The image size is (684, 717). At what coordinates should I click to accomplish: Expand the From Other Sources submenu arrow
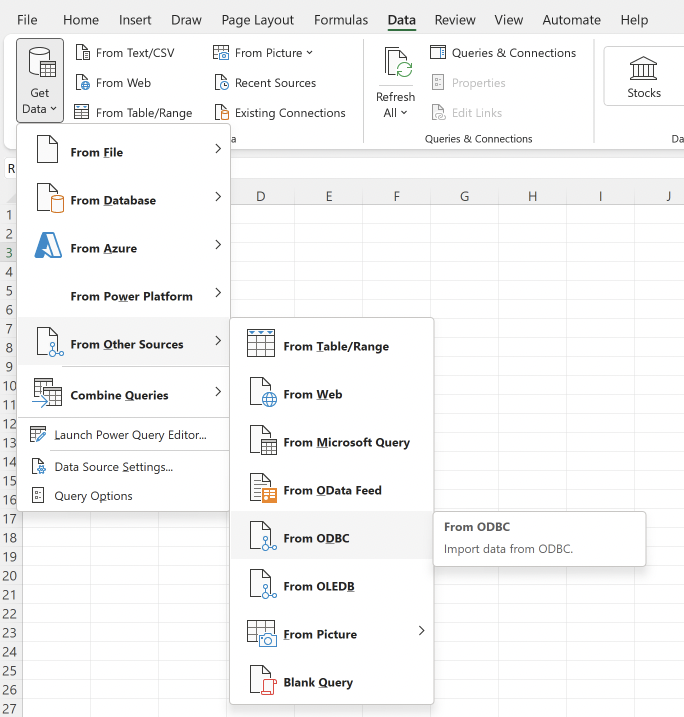(x=218, y=341)
